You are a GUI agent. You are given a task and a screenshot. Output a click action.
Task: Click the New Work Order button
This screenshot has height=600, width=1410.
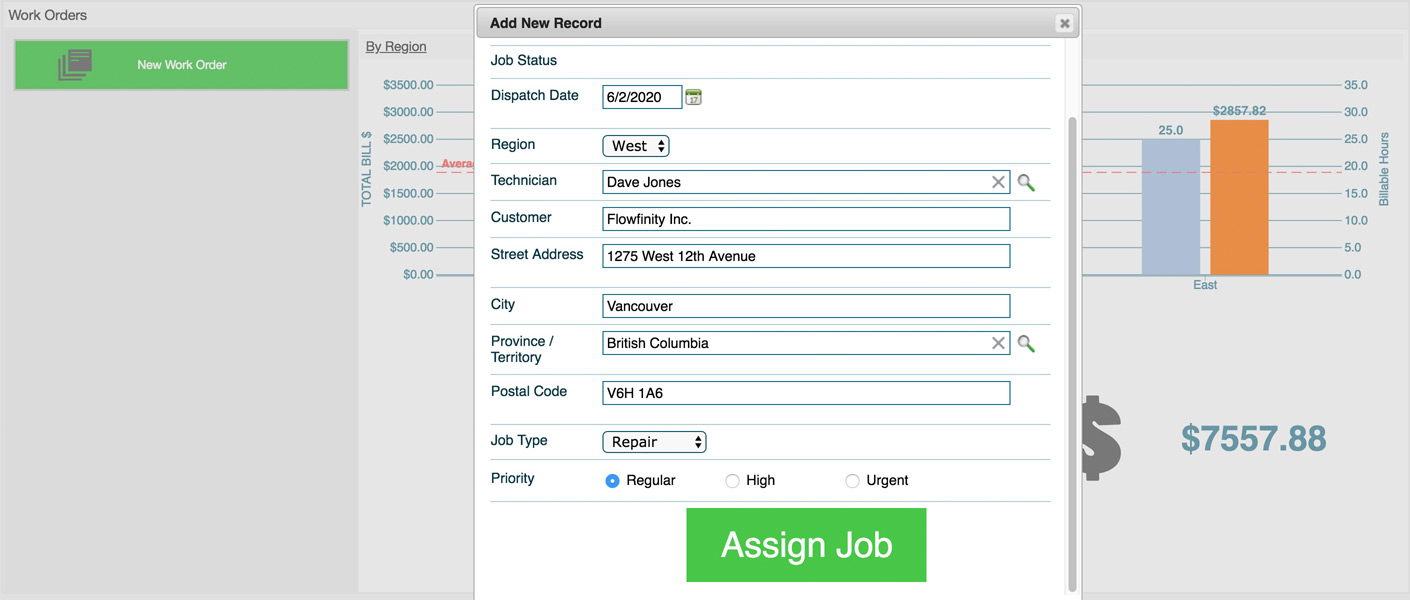[x=181, y=65]
